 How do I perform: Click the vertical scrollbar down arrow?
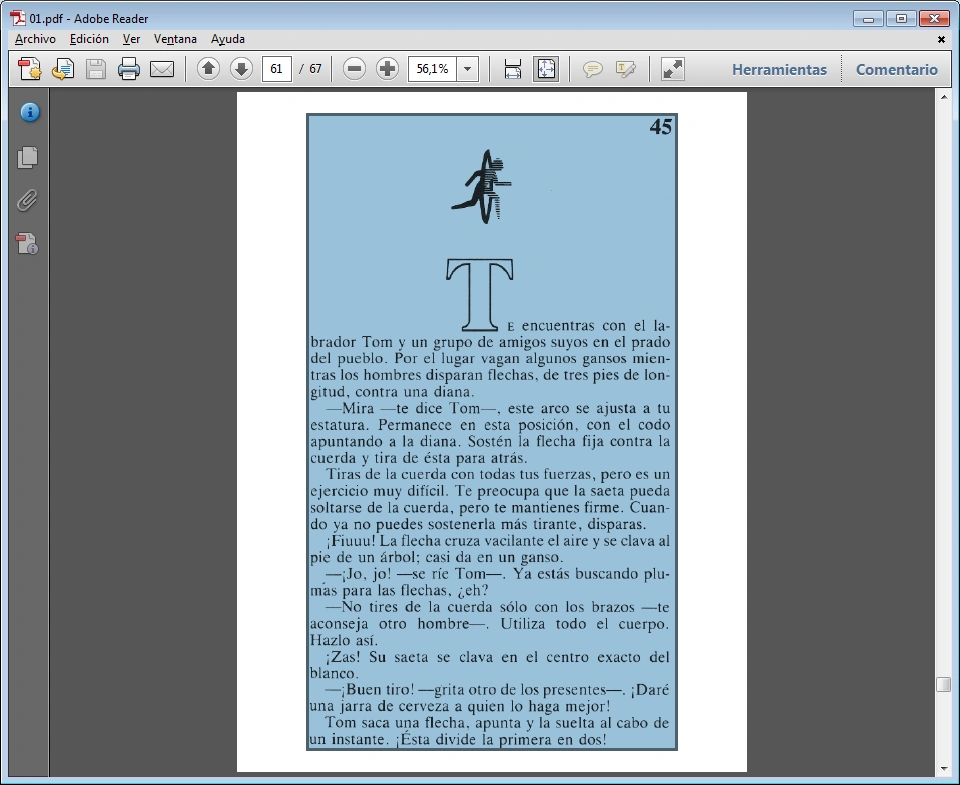click(943, 768)
